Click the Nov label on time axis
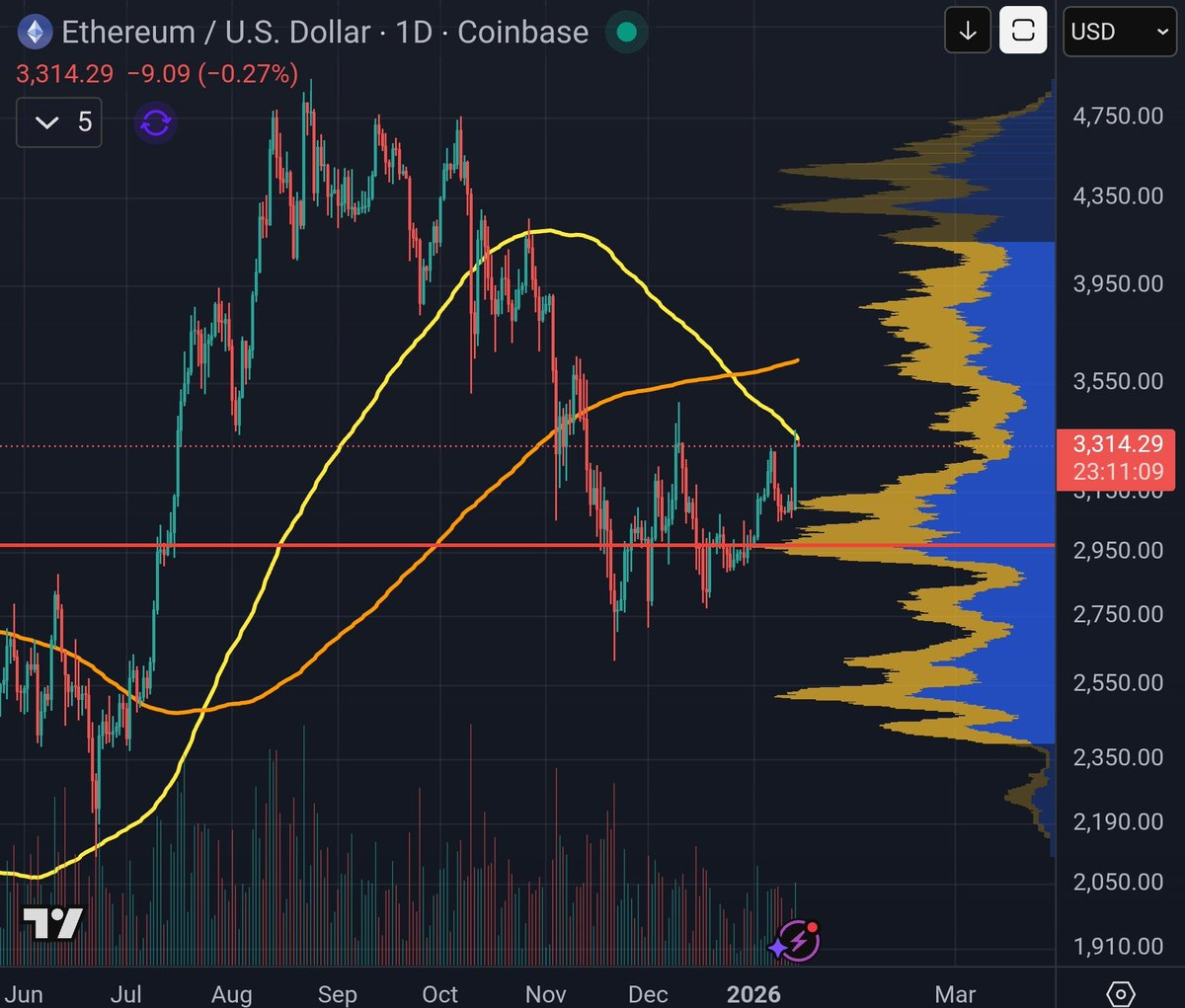The height and width of the screenshot is (1008, 1185). (x=546, y=993)
